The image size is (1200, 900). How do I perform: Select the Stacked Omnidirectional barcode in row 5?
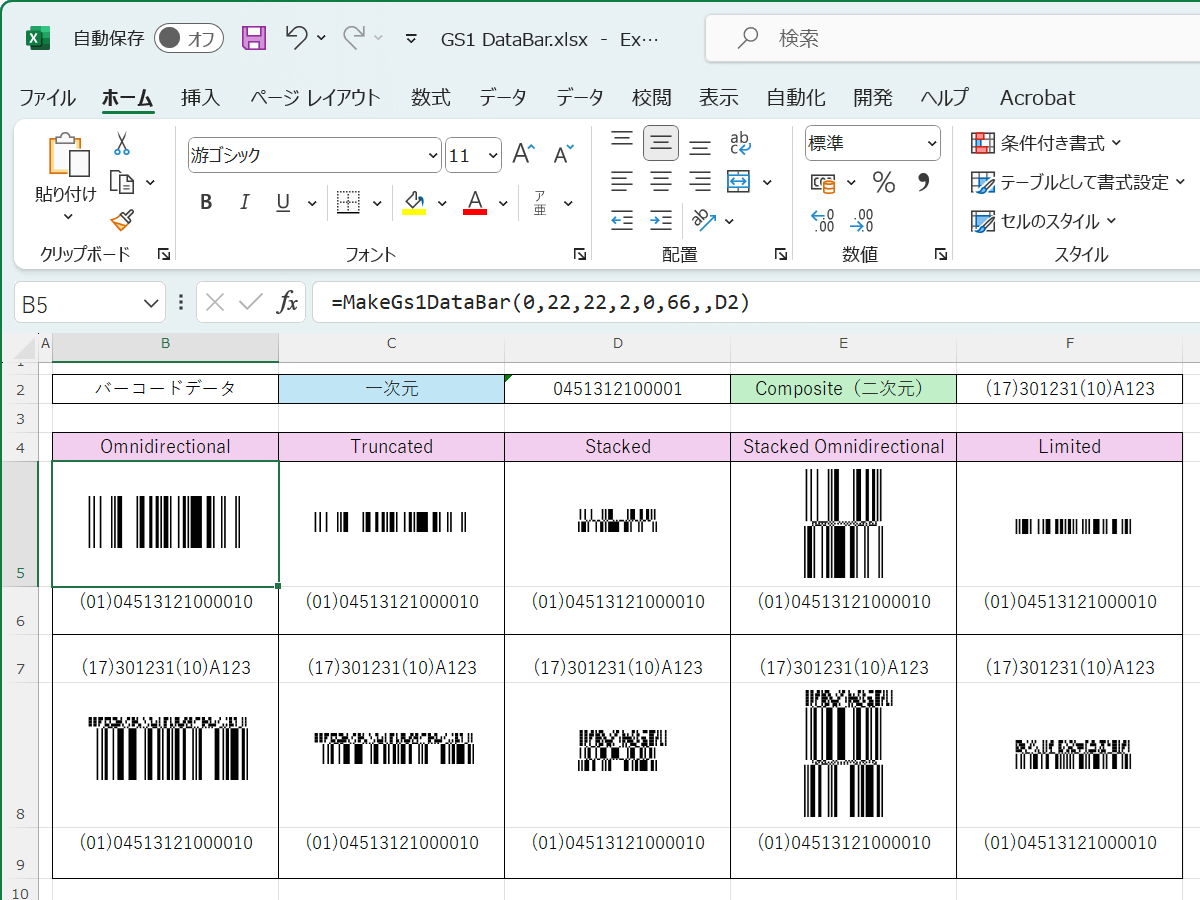(843, 524)
